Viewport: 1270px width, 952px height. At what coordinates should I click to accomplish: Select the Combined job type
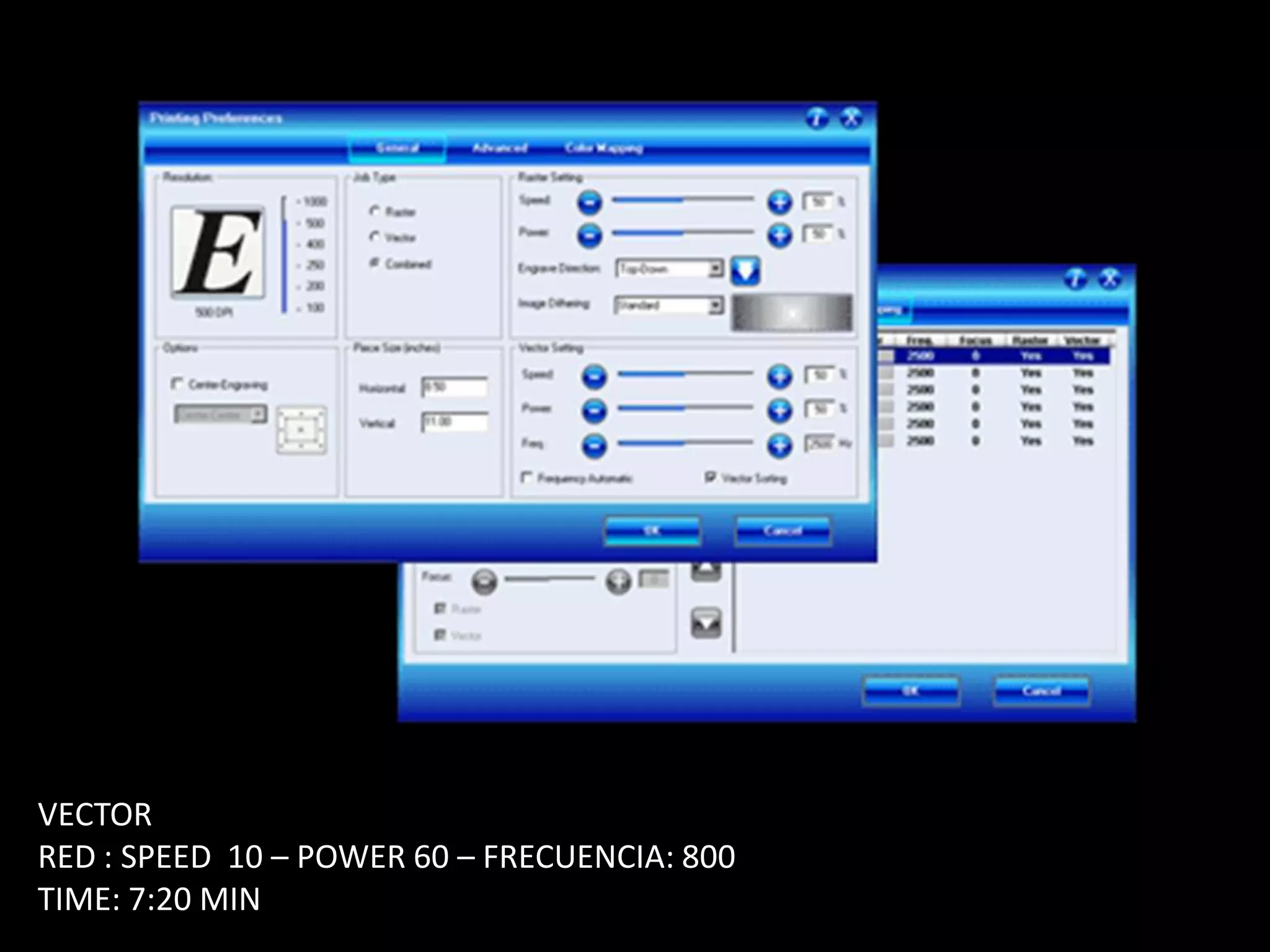click(375, 263)
